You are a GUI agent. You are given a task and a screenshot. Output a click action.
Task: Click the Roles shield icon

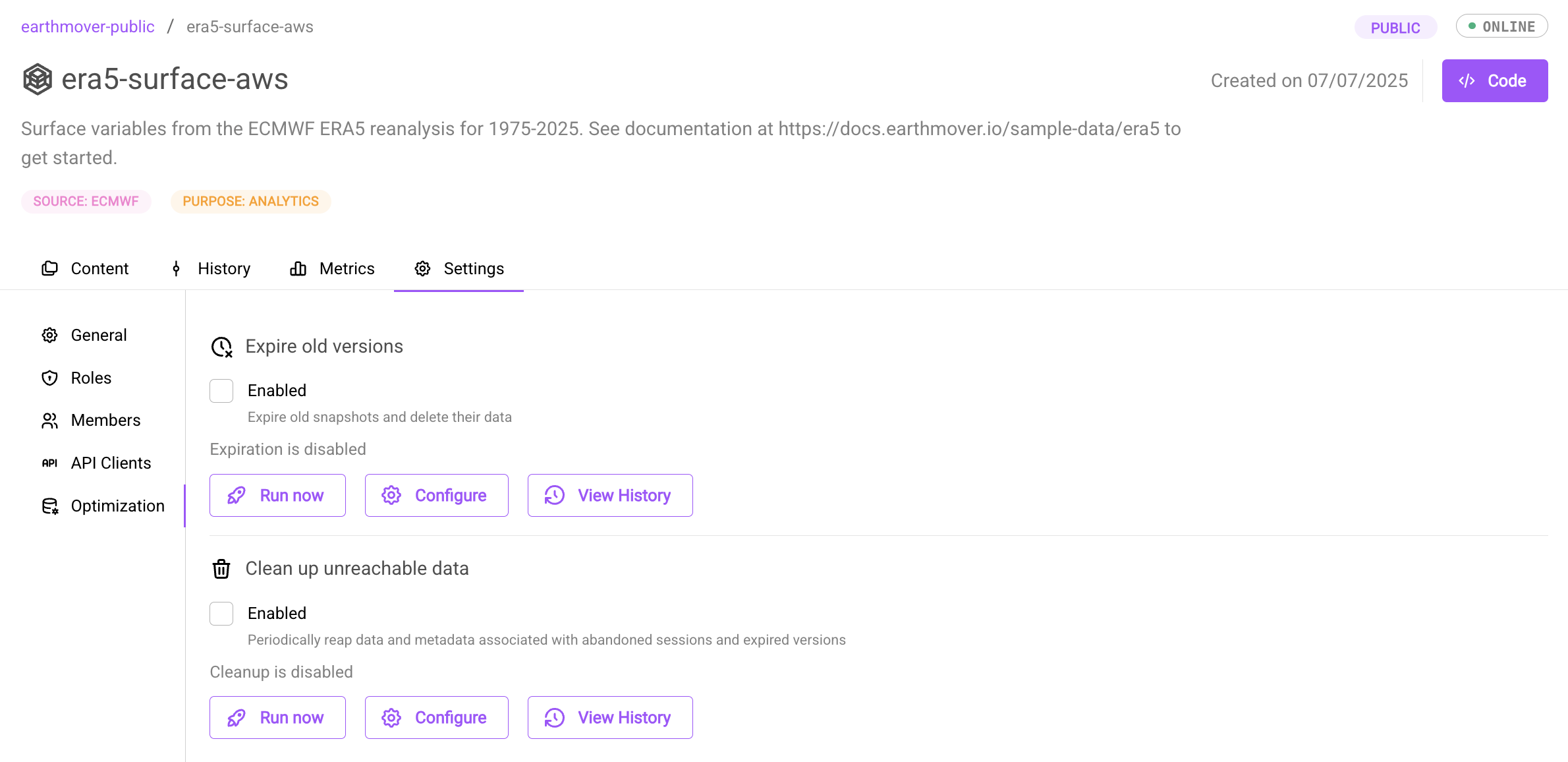(49, 378)
